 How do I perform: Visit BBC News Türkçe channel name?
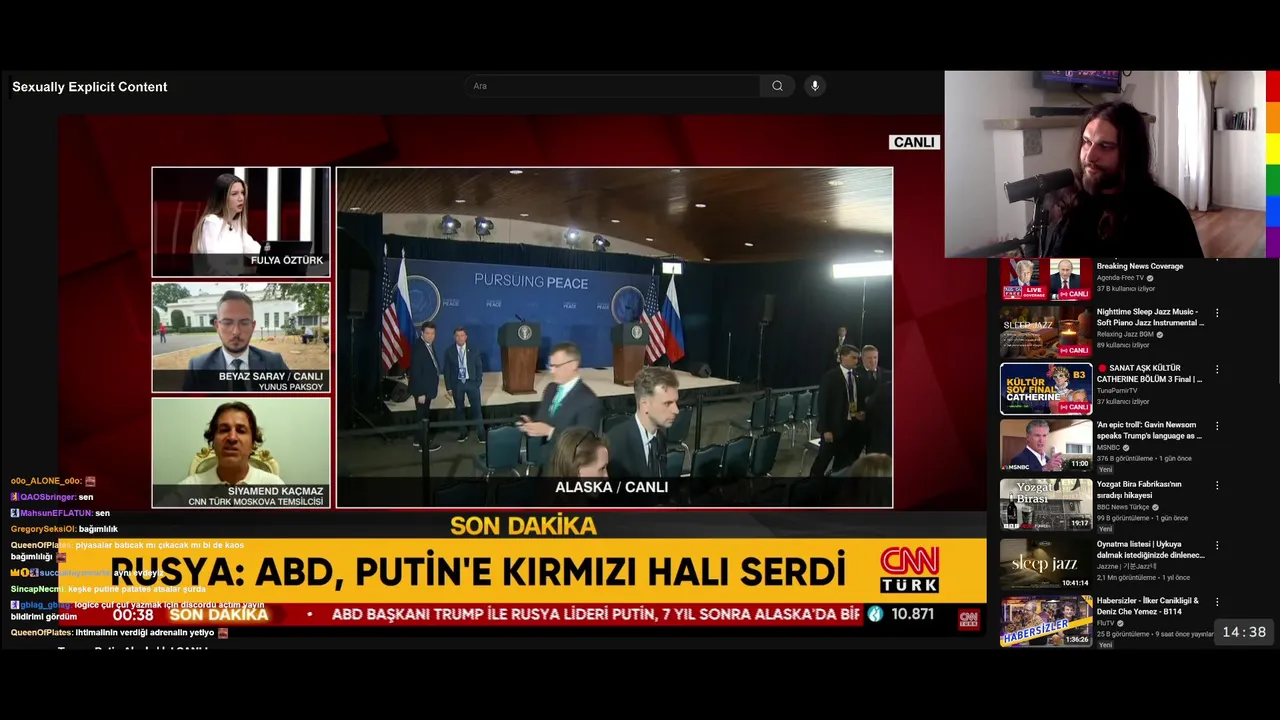tap(1123, 507)
